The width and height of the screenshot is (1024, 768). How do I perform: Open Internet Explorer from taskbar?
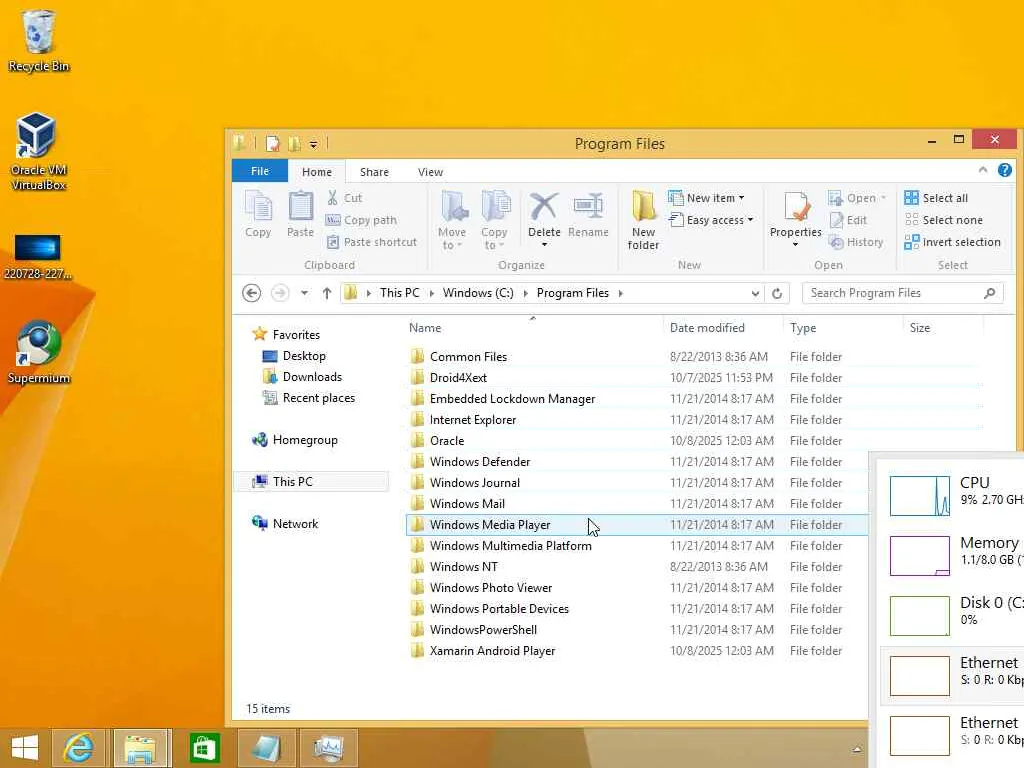(x=78, y=748)
